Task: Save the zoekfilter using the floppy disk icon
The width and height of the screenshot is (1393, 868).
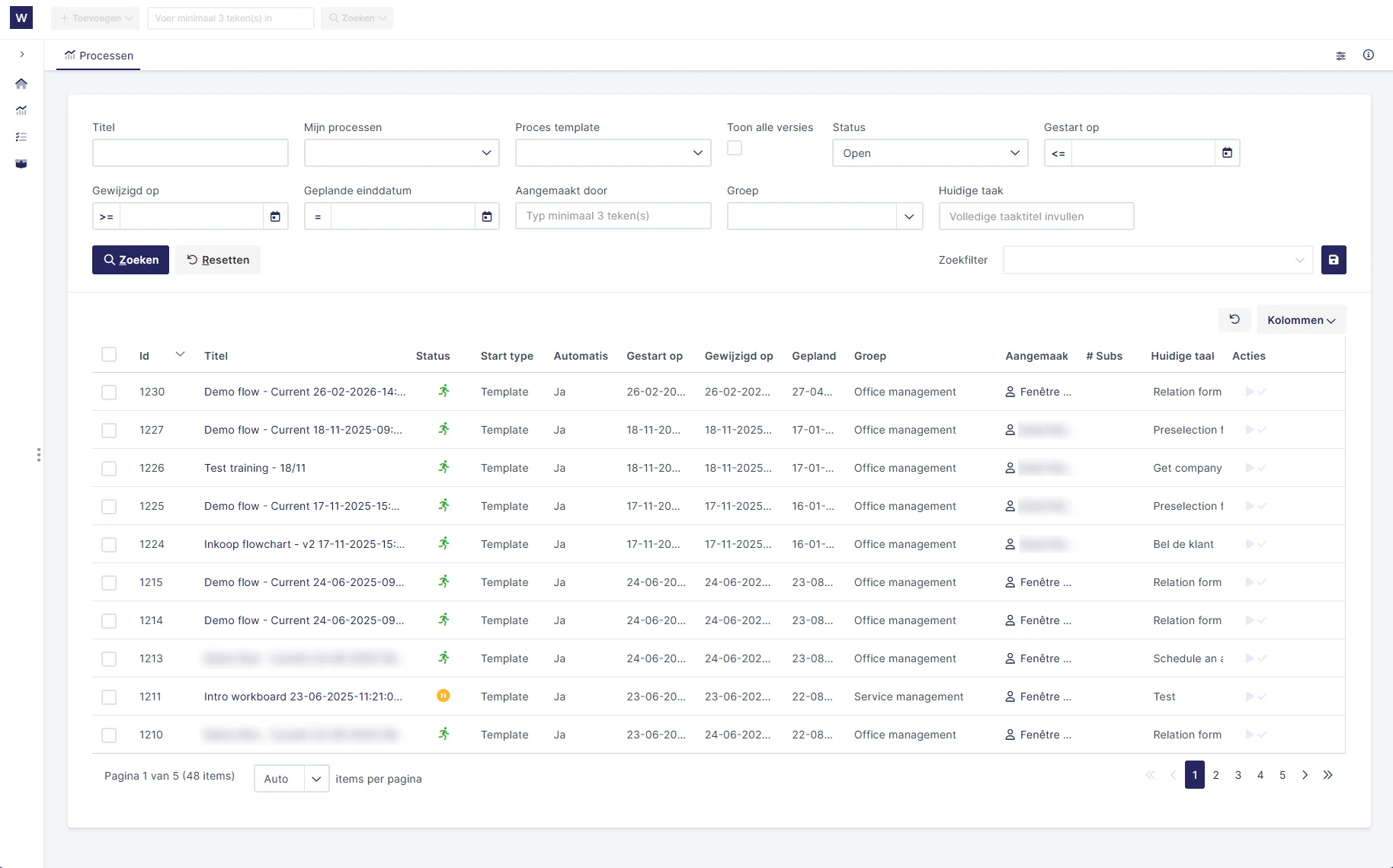Action: (1334, 260)
